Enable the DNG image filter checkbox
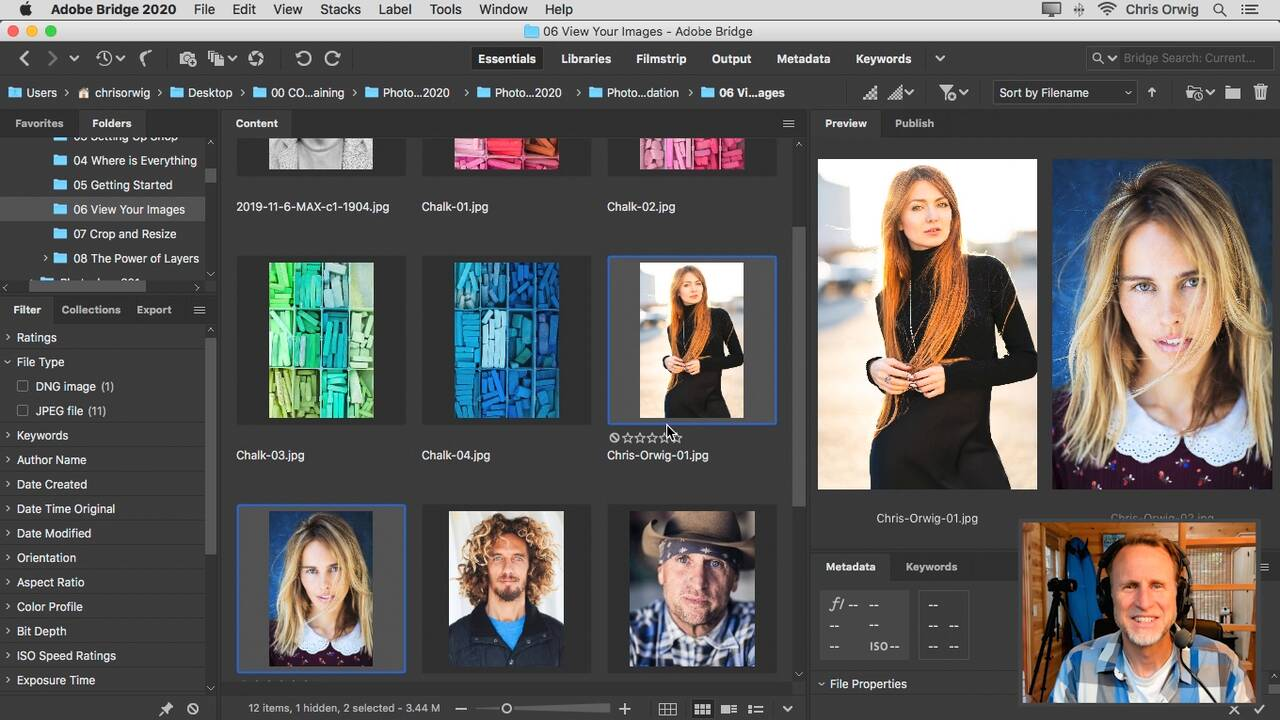The image size is (1280, 720). [22, 386]
